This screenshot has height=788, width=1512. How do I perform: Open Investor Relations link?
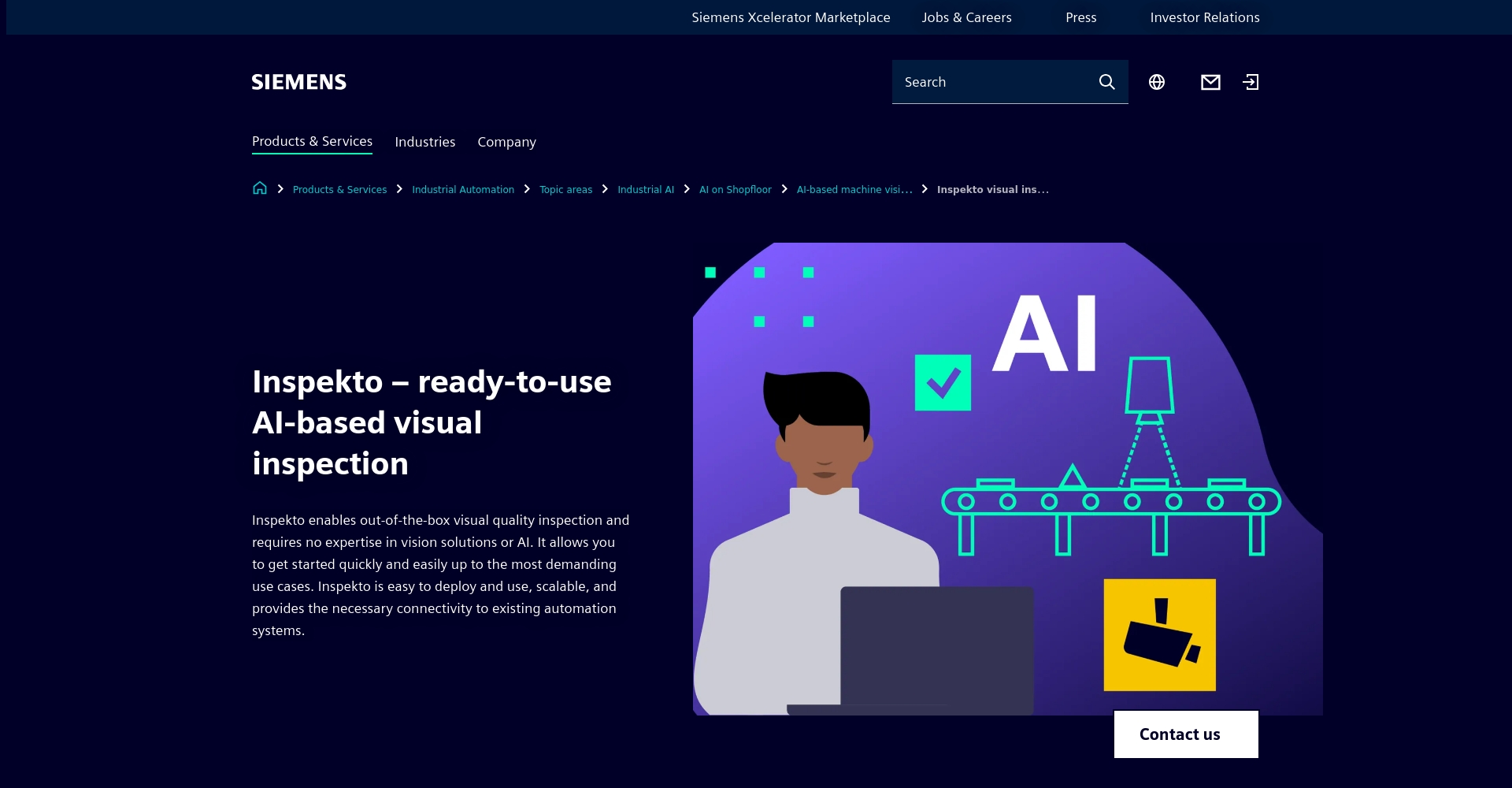tap(1205, 17)
